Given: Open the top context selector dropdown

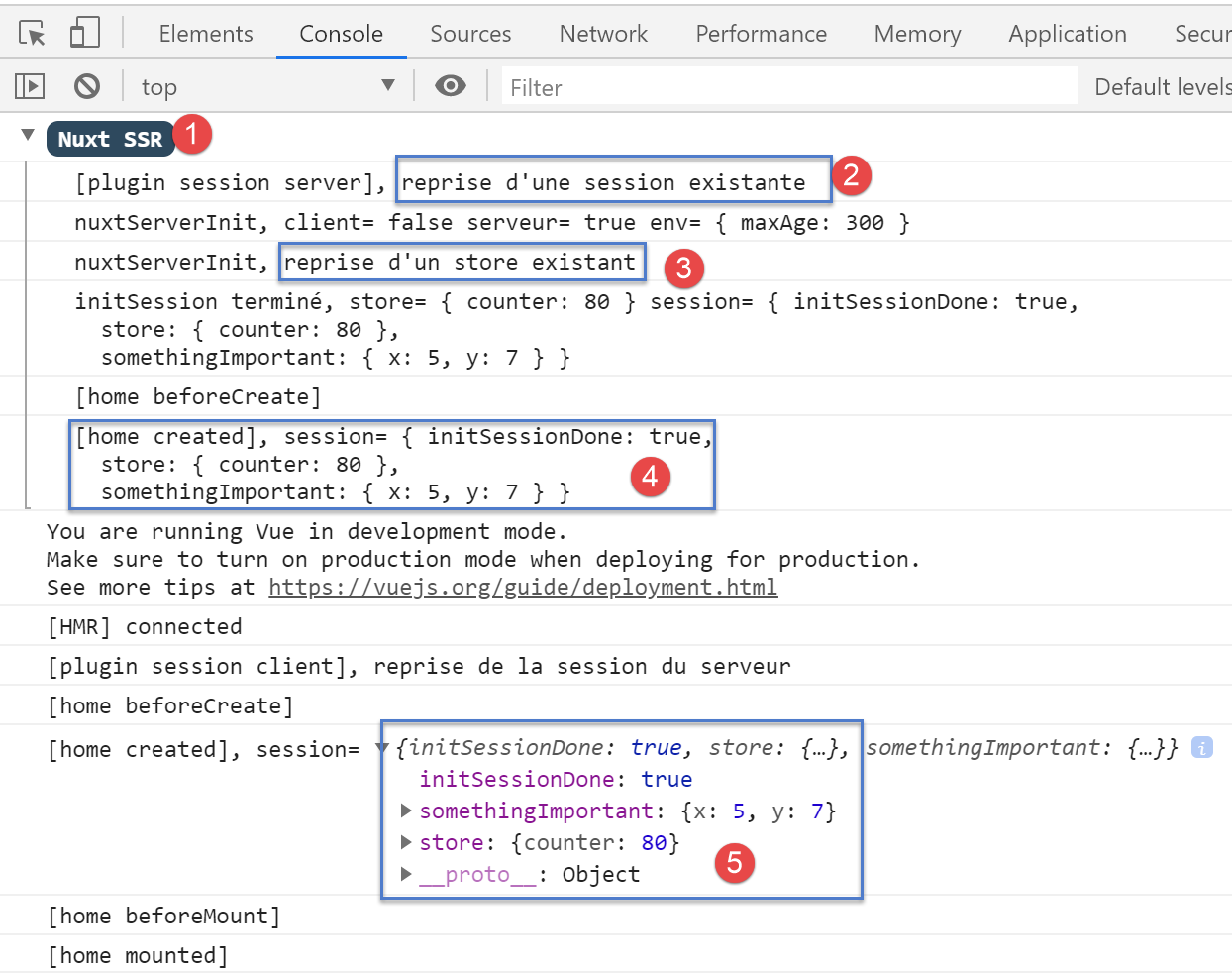Looking at the screenshot, I should click(x=267, y=87).
